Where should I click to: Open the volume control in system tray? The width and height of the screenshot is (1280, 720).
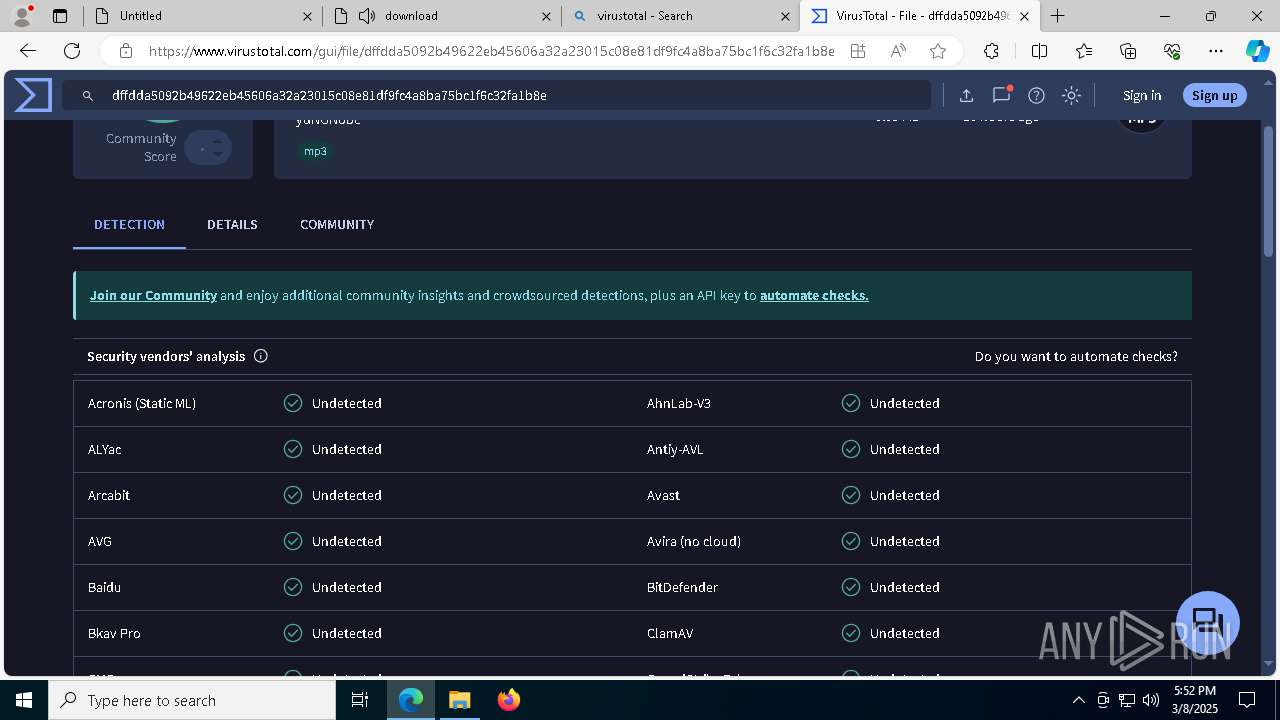[1151, 700]
